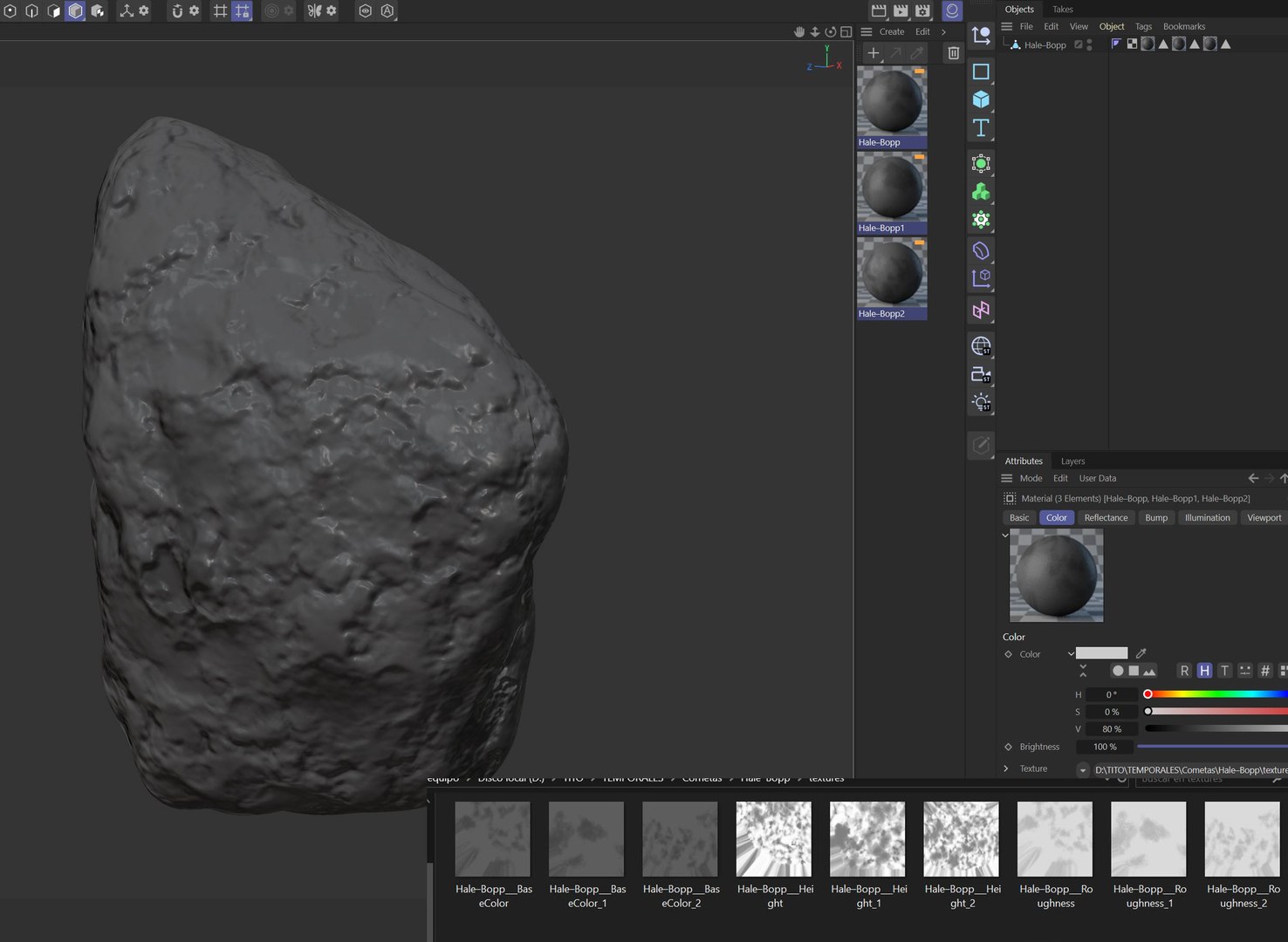Click the New Material plus icon
Screen dimensions: 1288x942
coord(873,53)
